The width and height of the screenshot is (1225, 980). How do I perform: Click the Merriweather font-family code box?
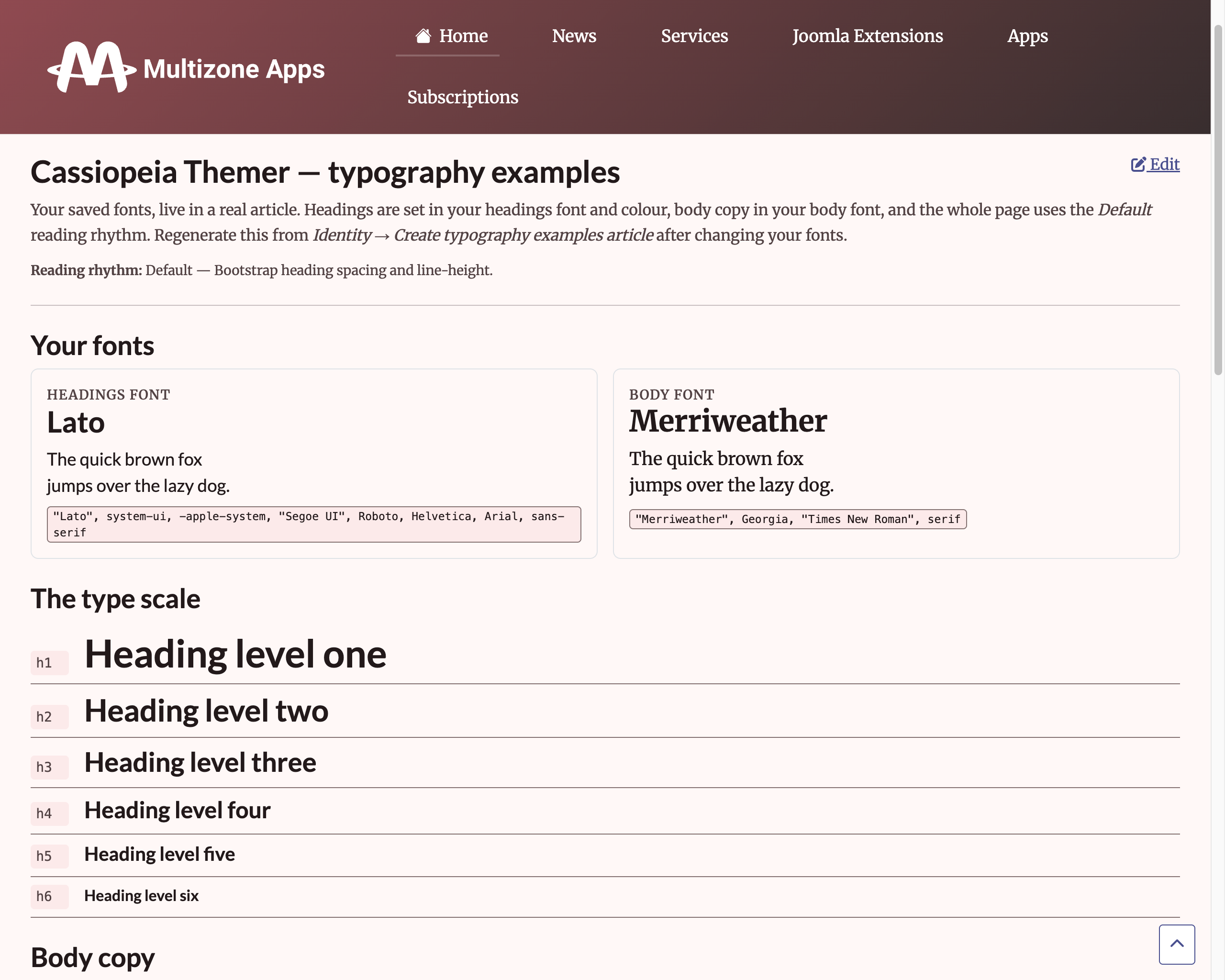[x=798, y=519]
